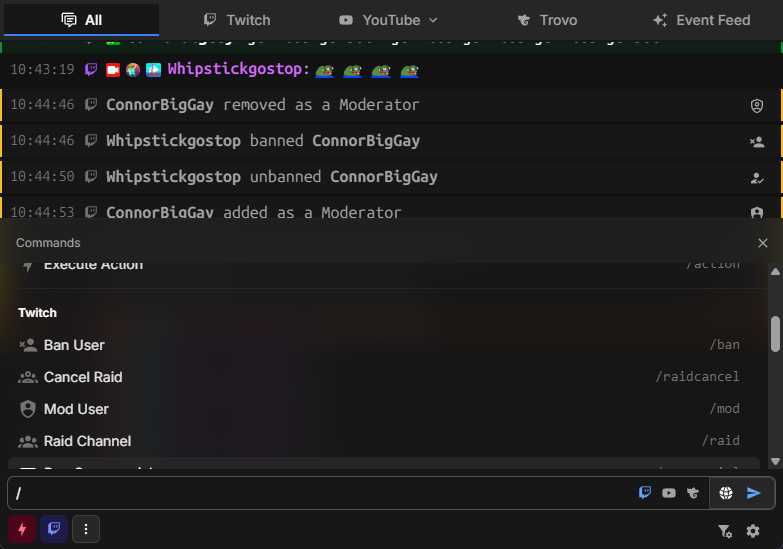
Task: Send the chat message with arrow button
Action: click(754, 493)
